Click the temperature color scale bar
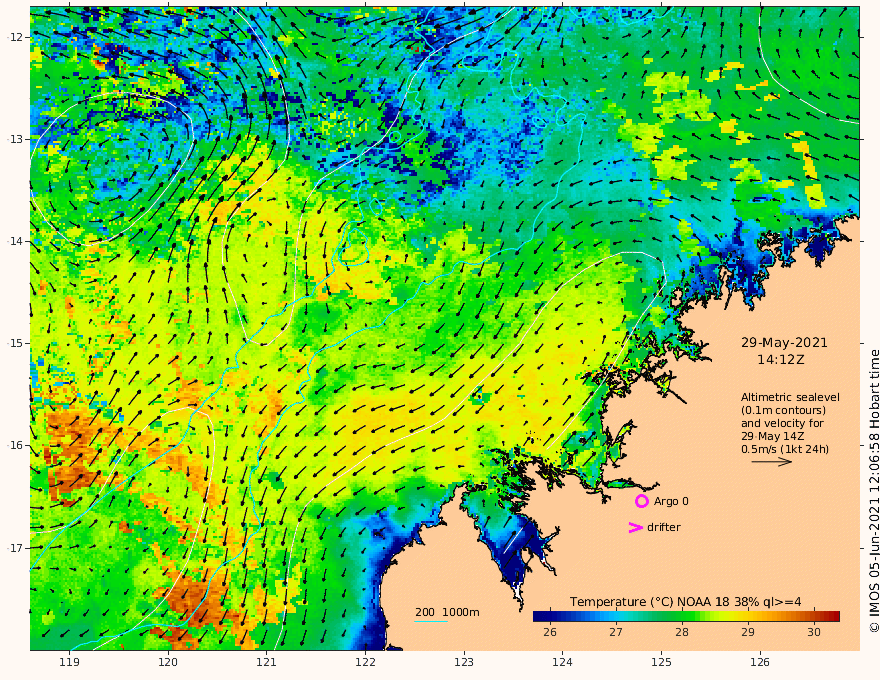The height and width of the screenshot is (680, 880). click(686, 616)
